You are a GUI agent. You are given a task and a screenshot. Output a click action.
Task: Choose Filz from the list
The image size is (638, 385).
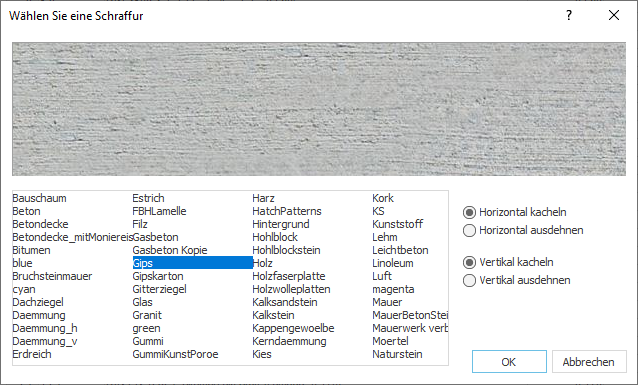click(x=140, y=224)
